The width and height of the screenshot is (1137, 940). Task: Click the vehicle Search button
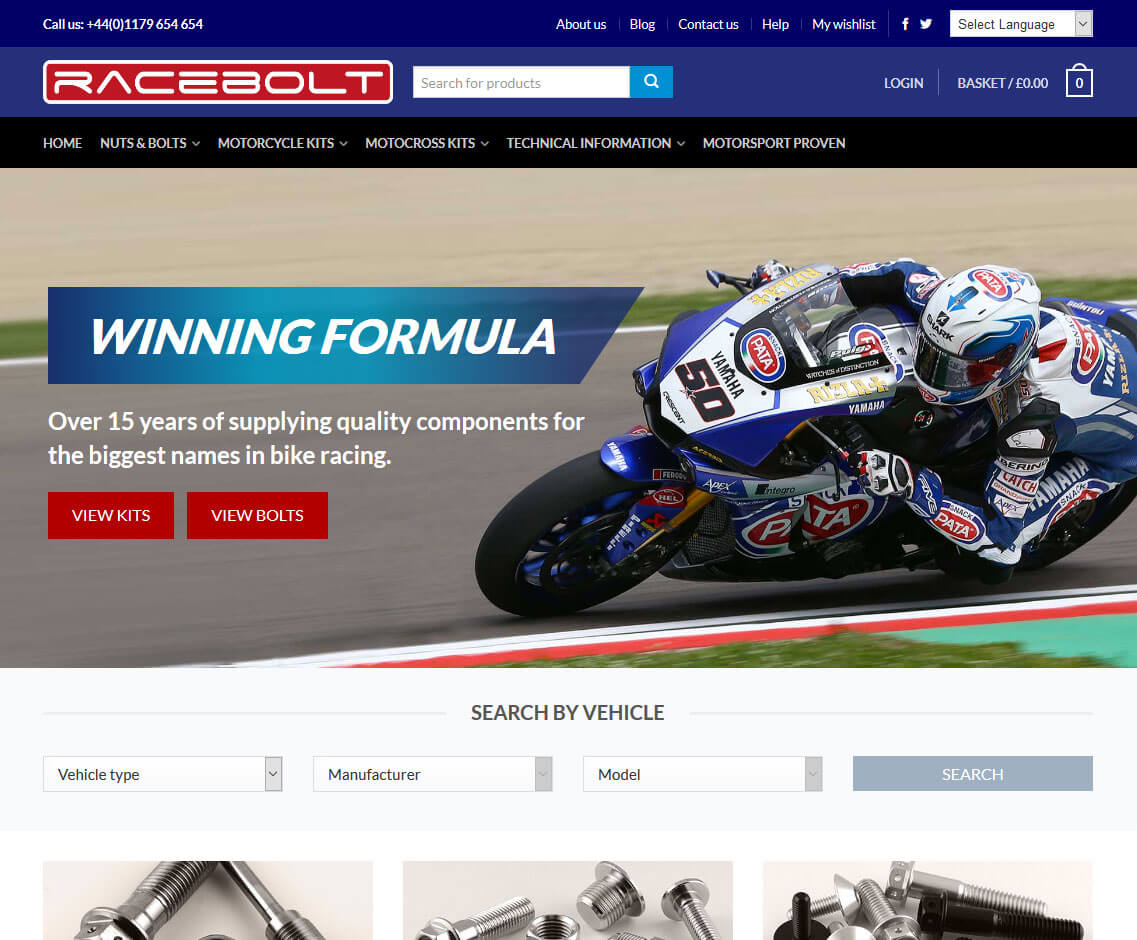[972, 774]
